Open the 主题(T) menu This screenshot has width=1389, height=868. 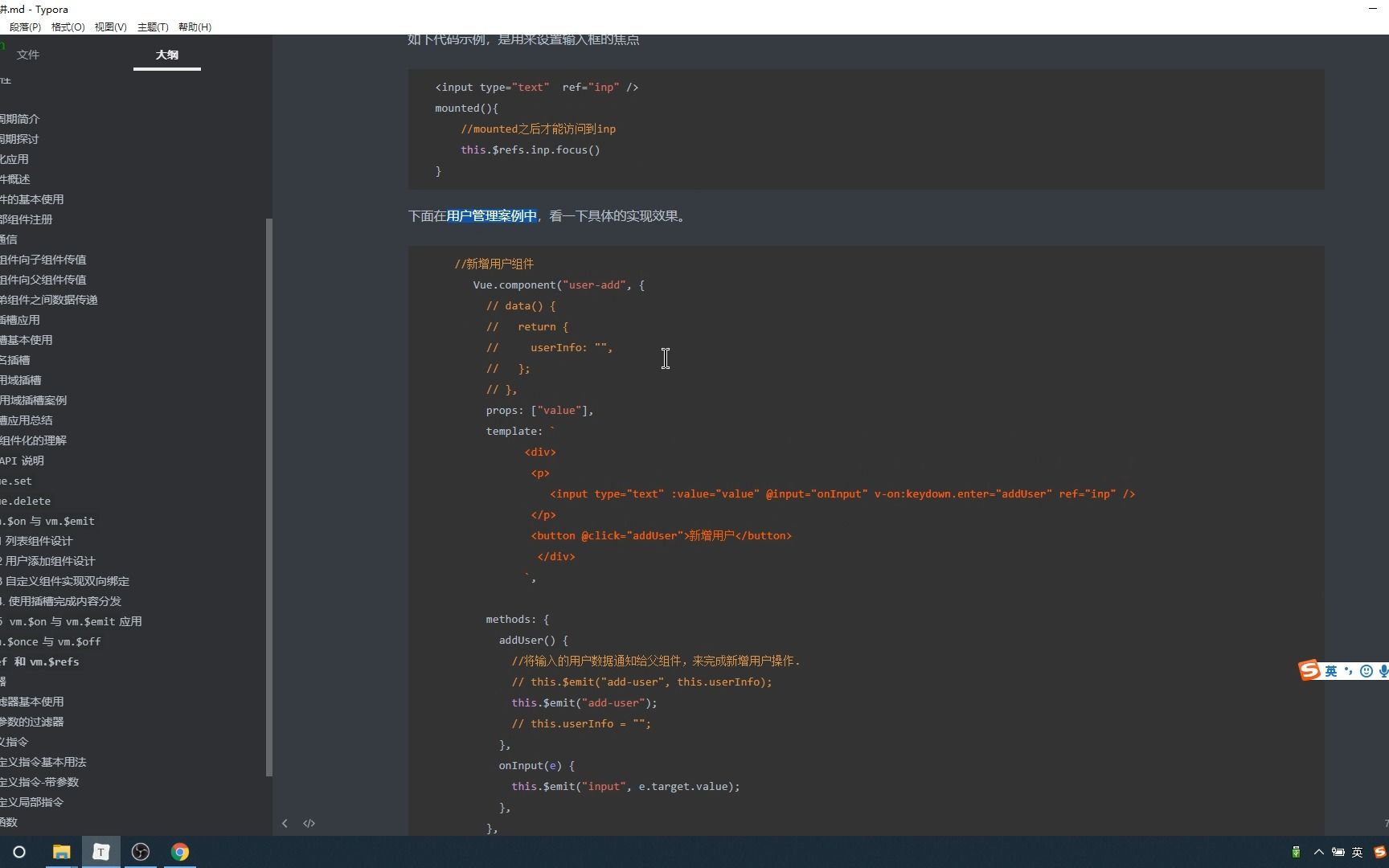pos(153,27)
